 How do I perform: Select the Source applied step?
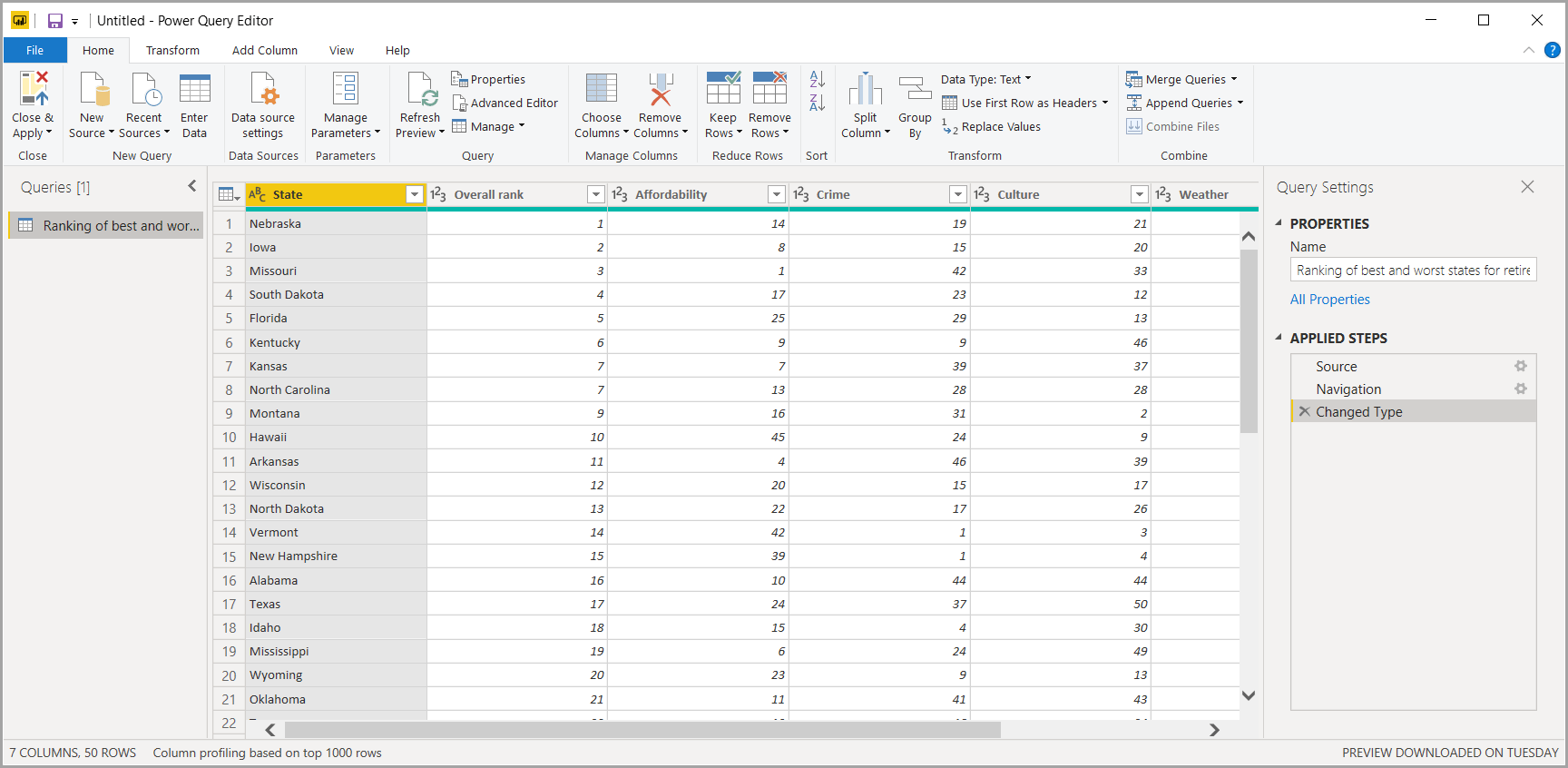coord(1414,366)
